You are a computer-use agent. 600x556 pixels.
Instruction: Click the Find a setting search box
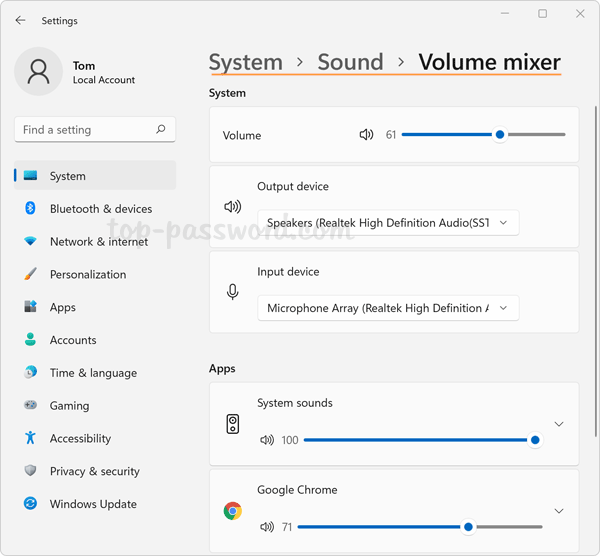(85, 129)
